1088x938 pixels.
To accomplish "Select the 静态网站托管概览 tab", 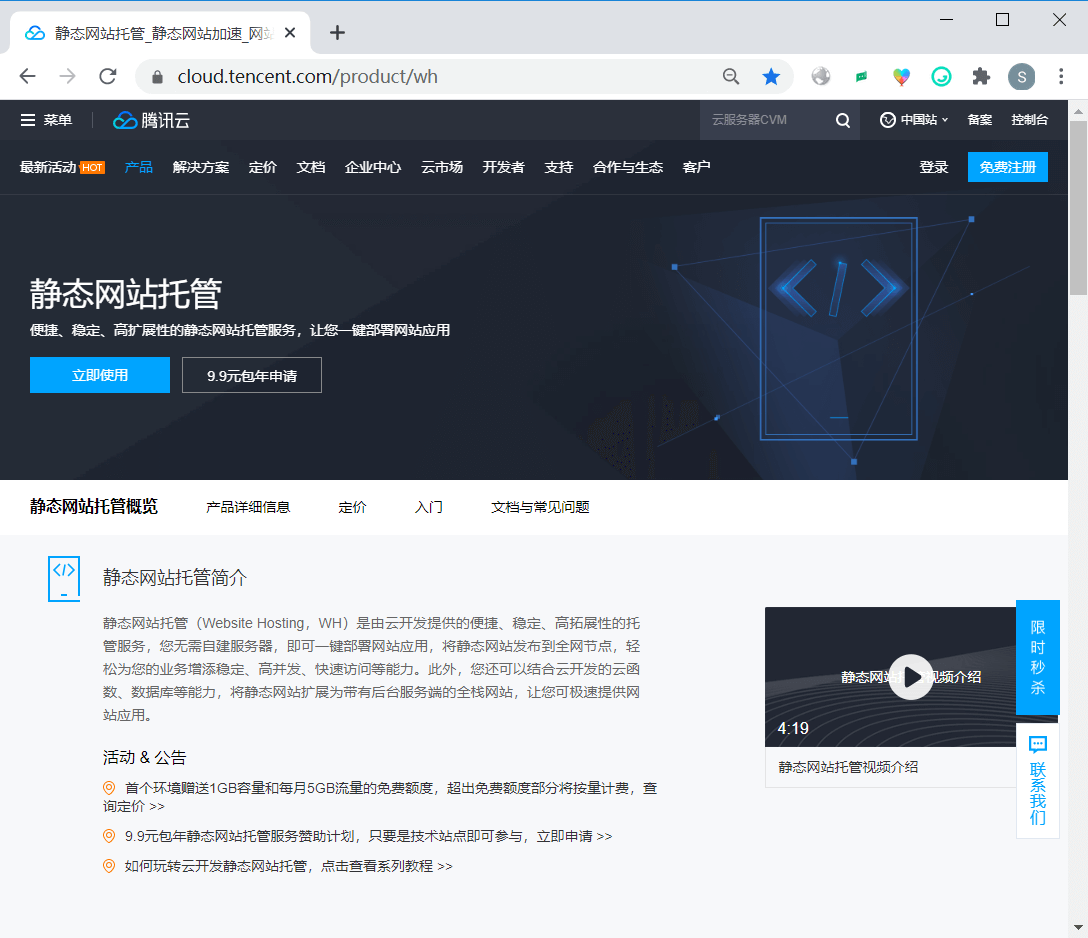I will coord(94,506).
